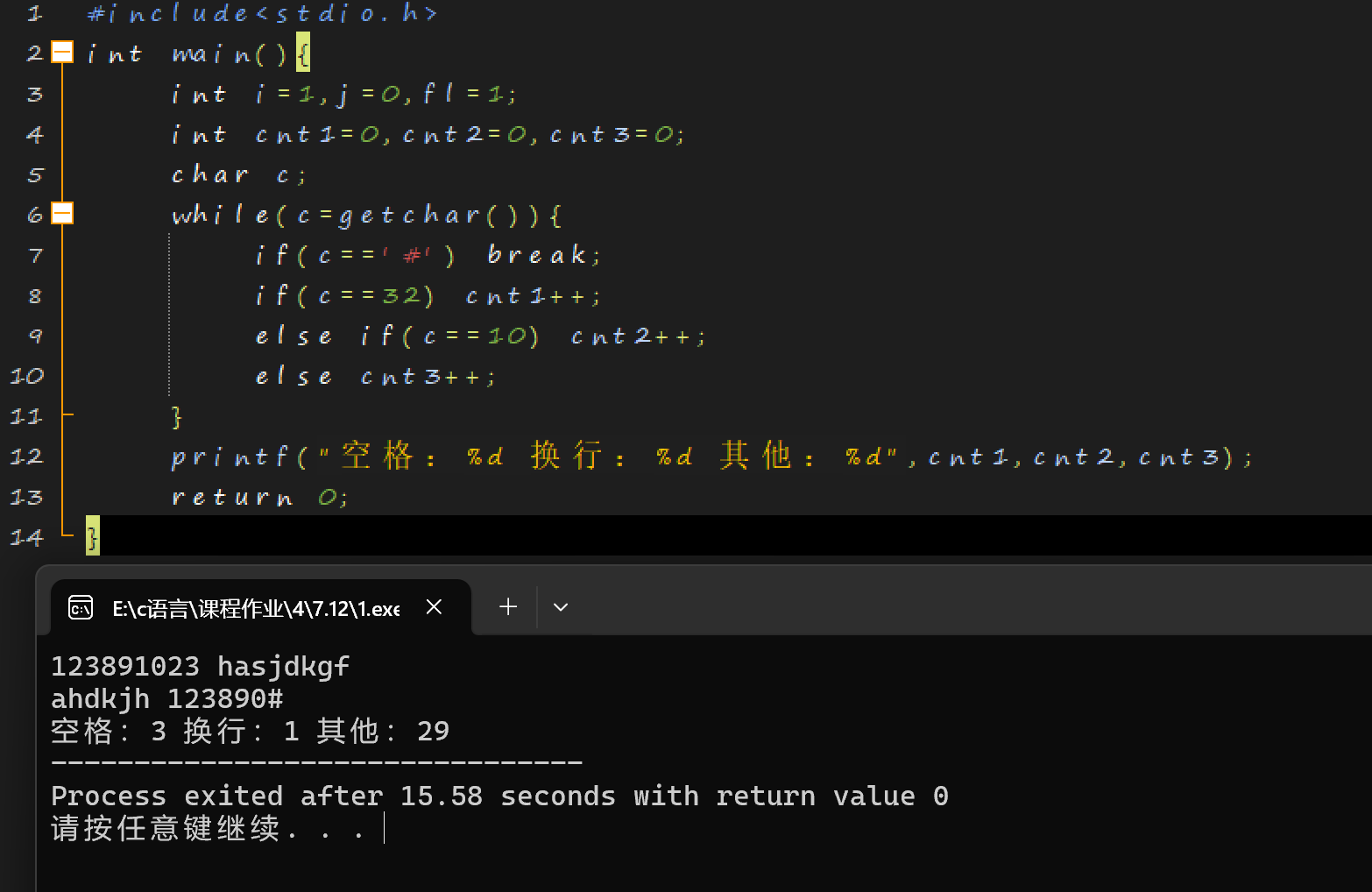Click the 'return 0;' statement

point(260,498)
